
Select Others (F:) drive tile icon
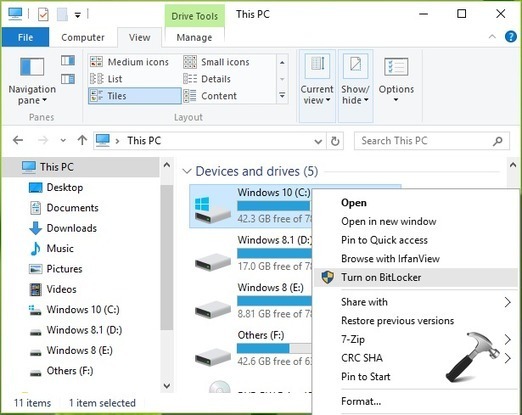pos(213,357)
